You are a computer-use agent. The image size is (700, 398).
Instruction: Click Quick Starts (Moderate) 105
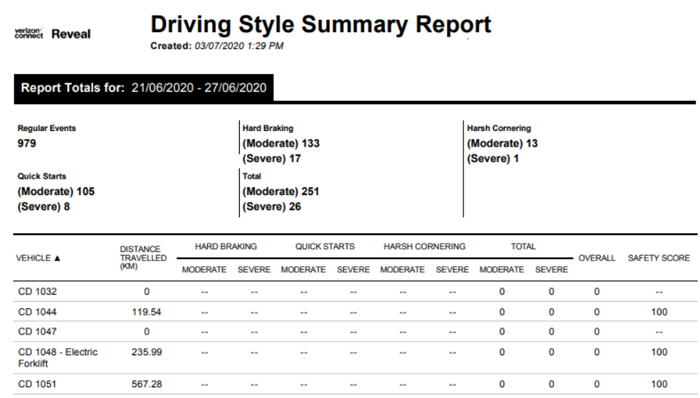(x=56, y=192)
